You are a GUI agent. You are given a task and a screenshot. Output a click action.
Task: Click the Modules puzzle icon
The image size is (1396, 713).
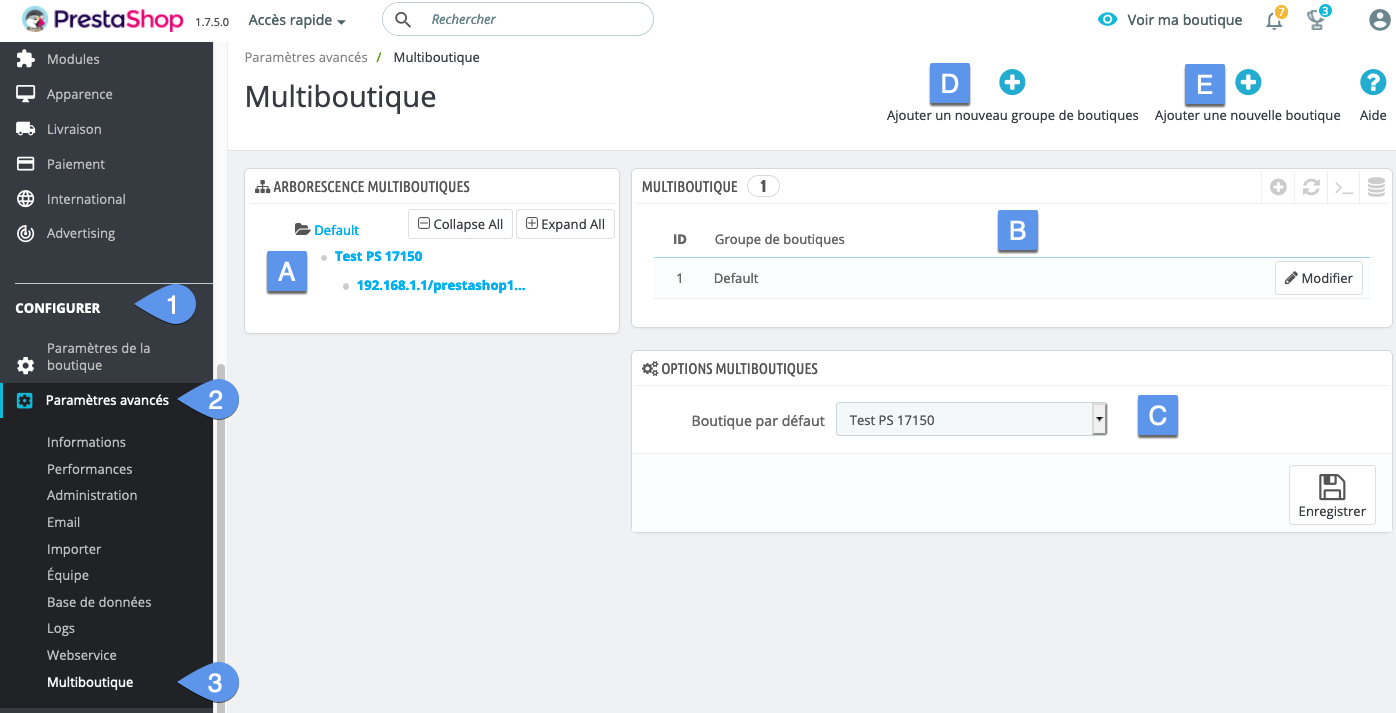[26, 59]
